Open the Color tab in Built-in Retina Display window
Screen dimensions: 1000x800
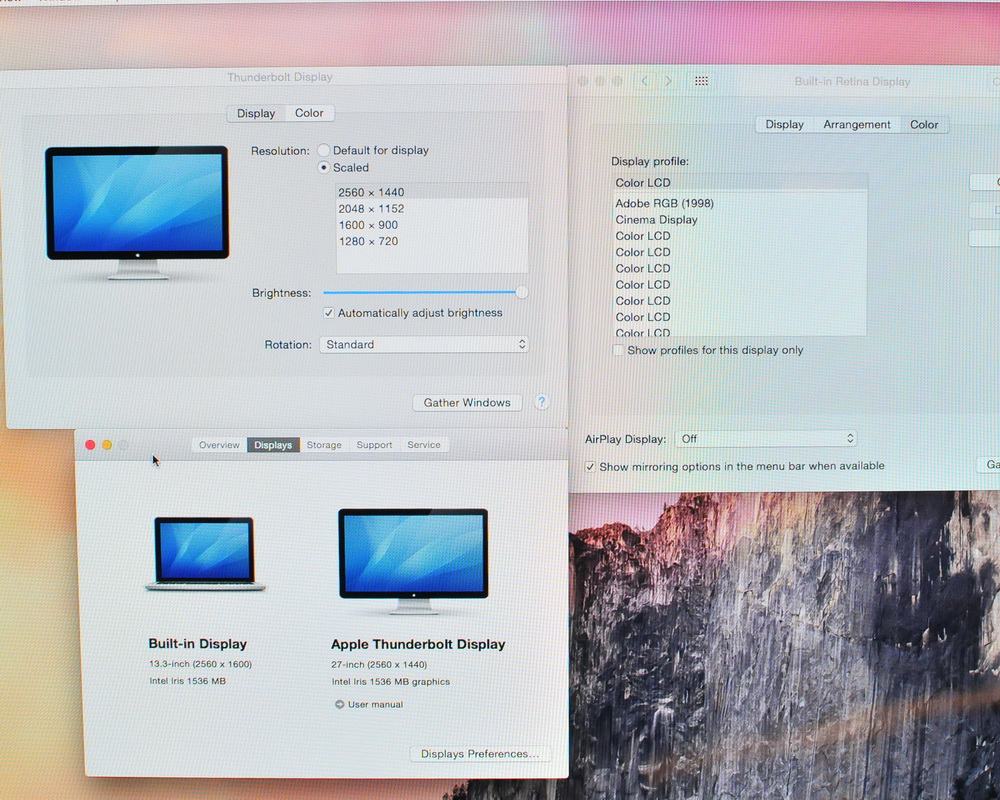pos(923,124)
